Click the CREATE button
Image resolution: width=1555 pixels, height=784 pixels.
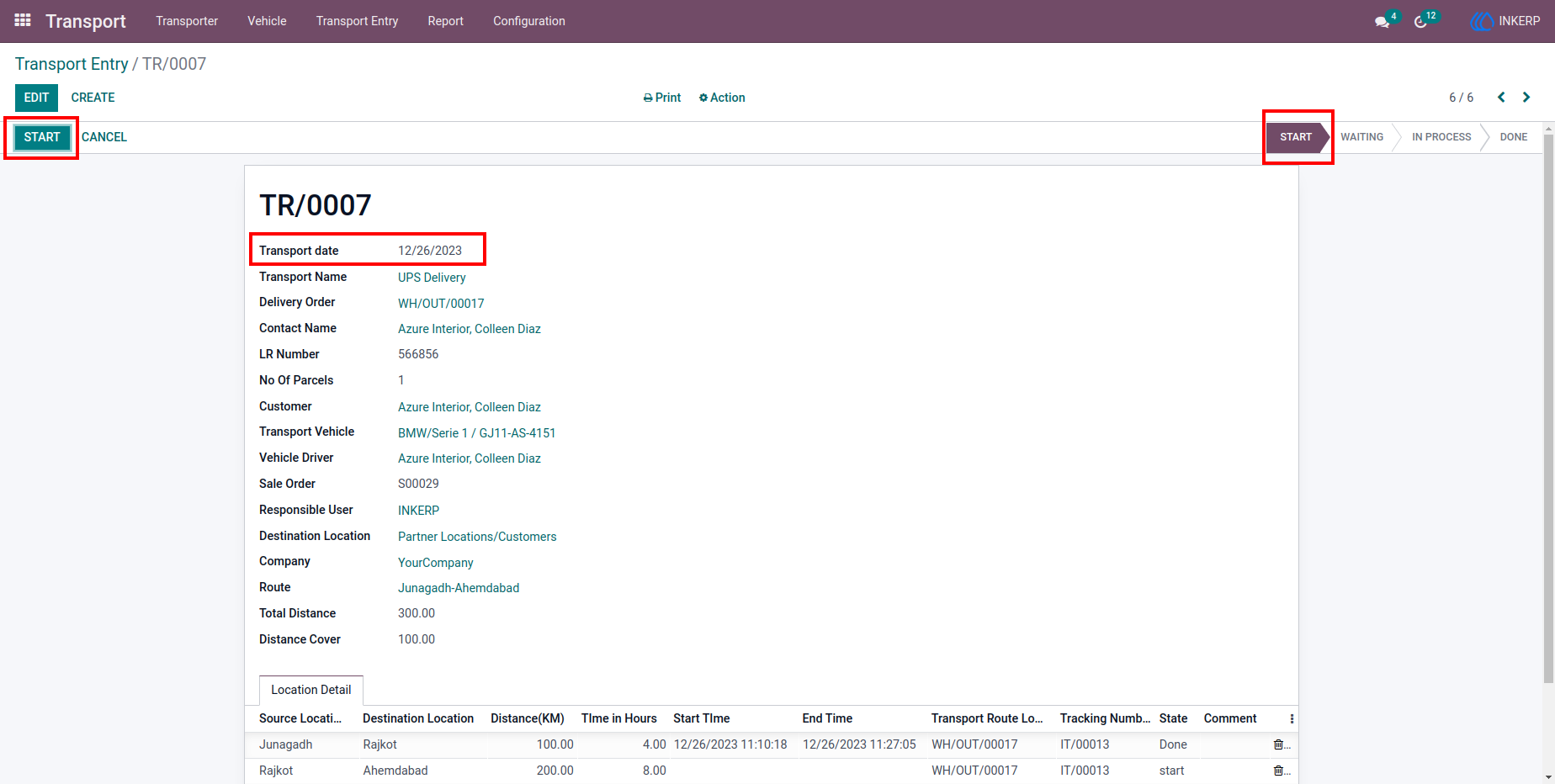[93, 98]
